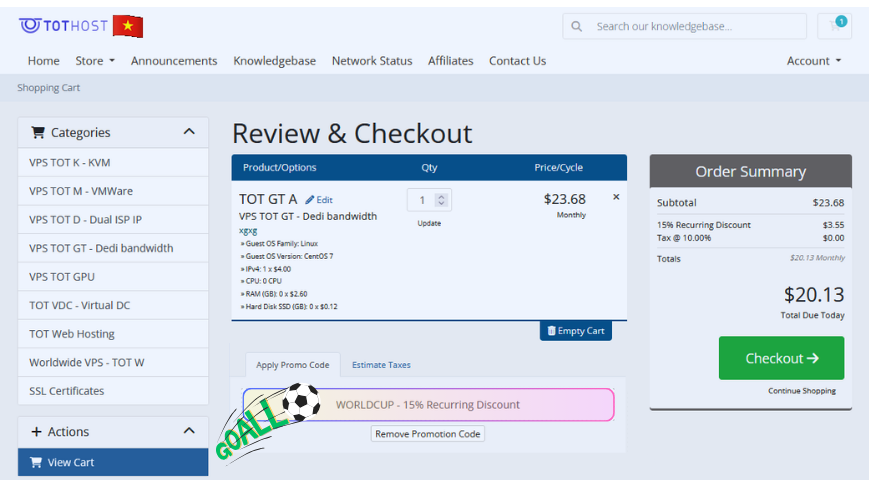Screen dimensions: 869x480
Task: Click the Qty column header
Action: click(429, 167)
